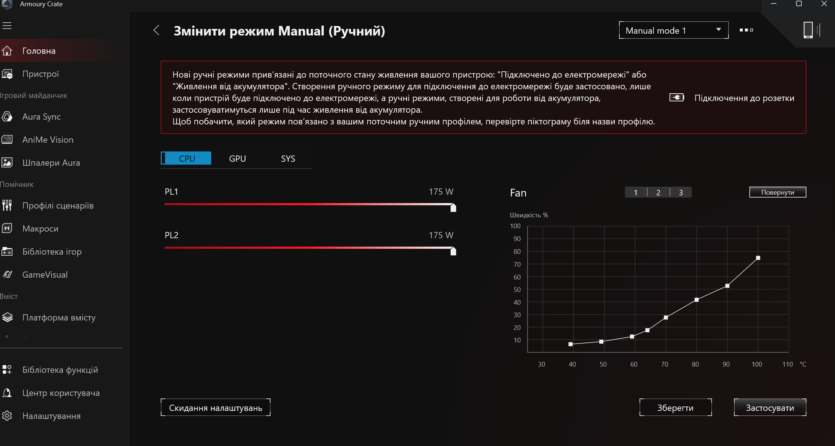This screenshot has height=446, width=835.
Task: Click the plug icon beside Підключення до розетки
Action: point(676,98)
